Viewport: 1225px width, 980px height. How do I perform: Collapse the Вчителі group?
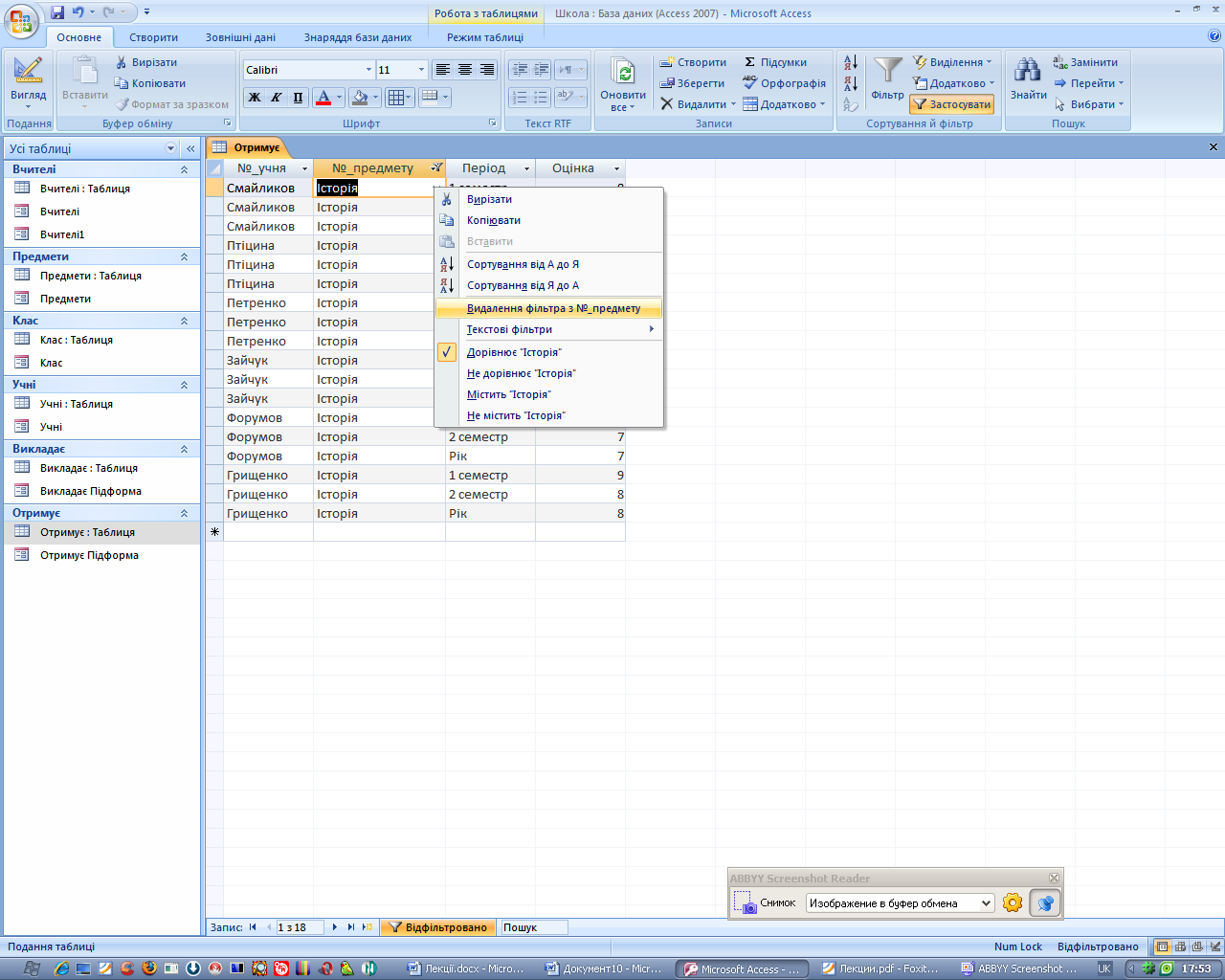click(184, 169)
